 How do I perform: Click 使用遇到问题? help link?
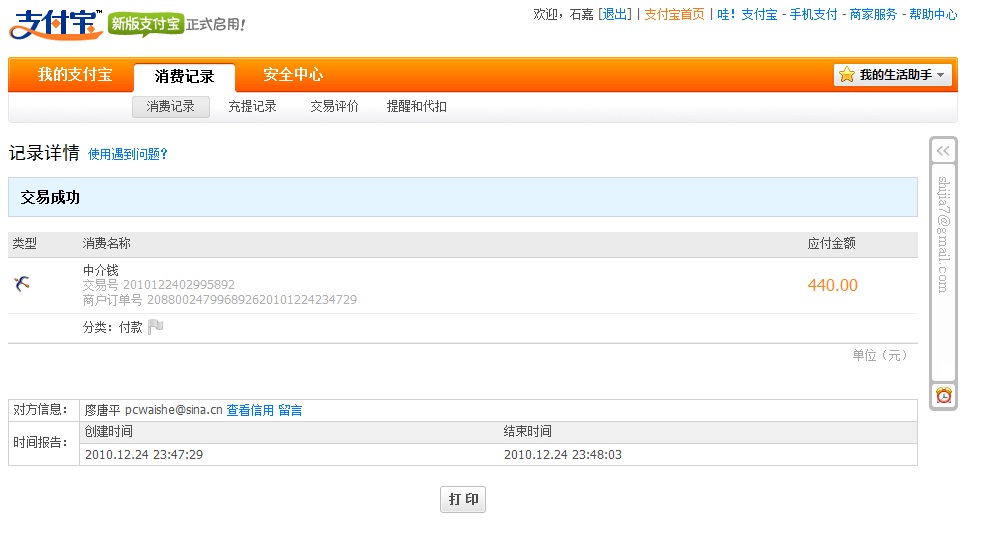128,154
